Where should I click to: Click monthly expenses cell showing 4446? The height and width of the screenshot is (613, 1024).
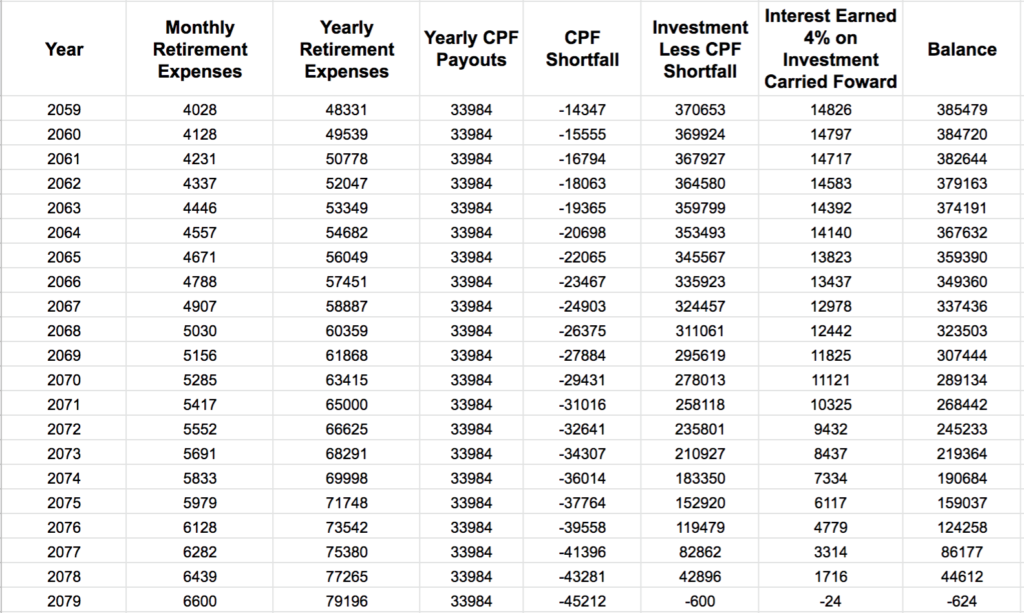click(191, 208)
